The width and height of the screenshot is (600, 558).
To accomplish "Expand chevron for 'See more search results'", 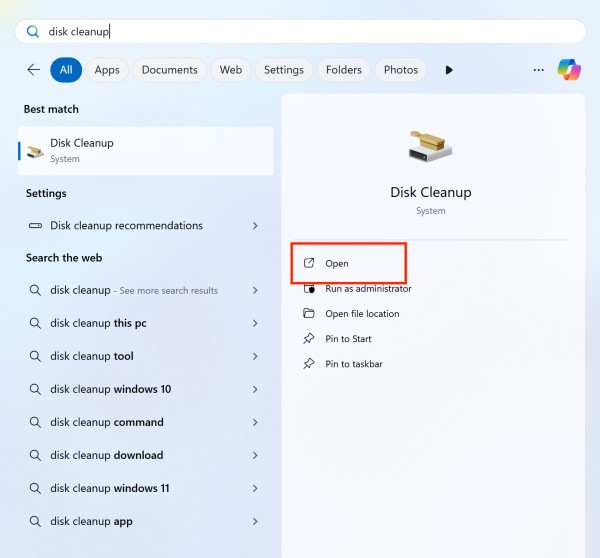I will 255,290.
